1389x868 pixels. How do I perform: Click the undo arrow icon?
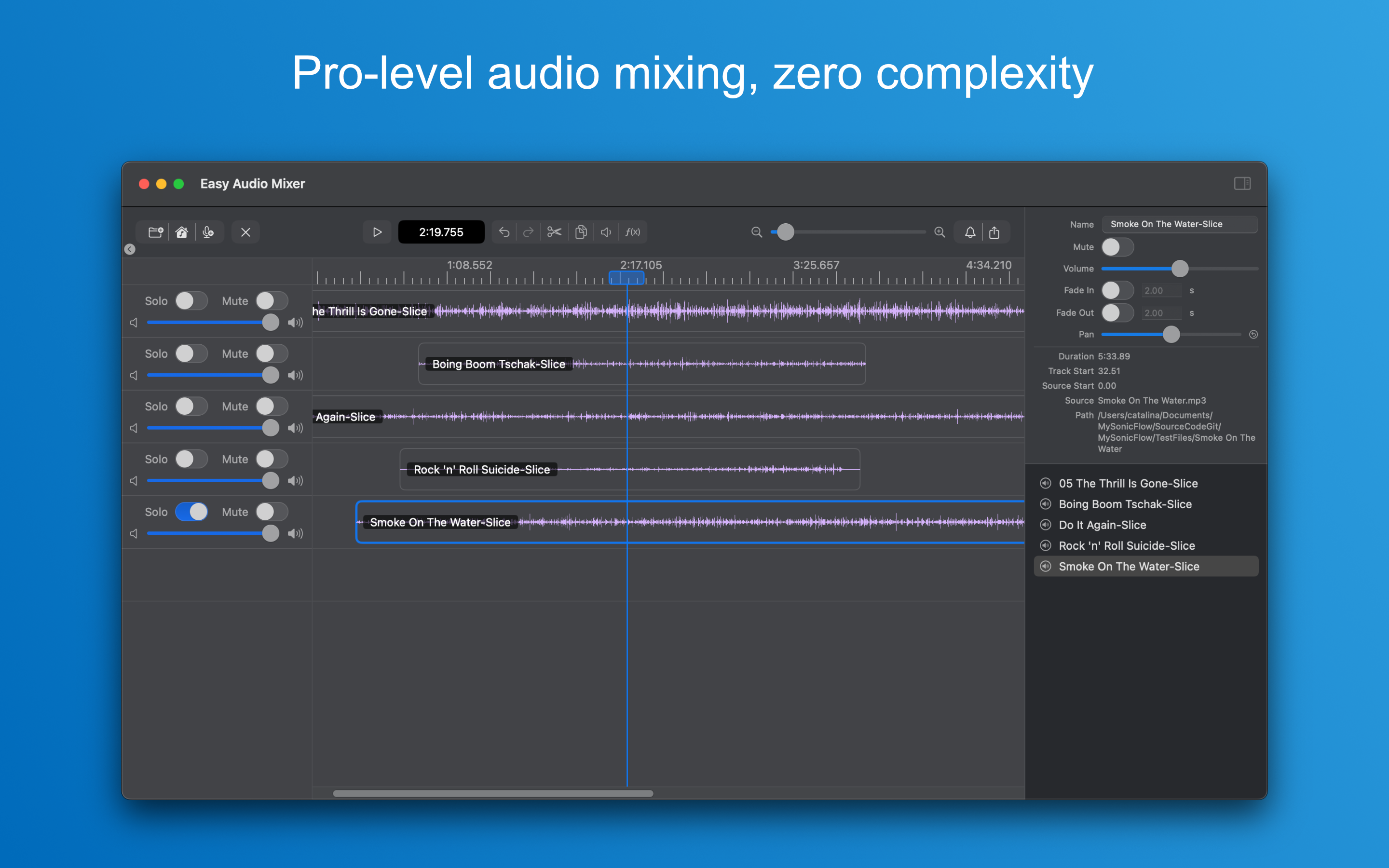pos(504,232)
